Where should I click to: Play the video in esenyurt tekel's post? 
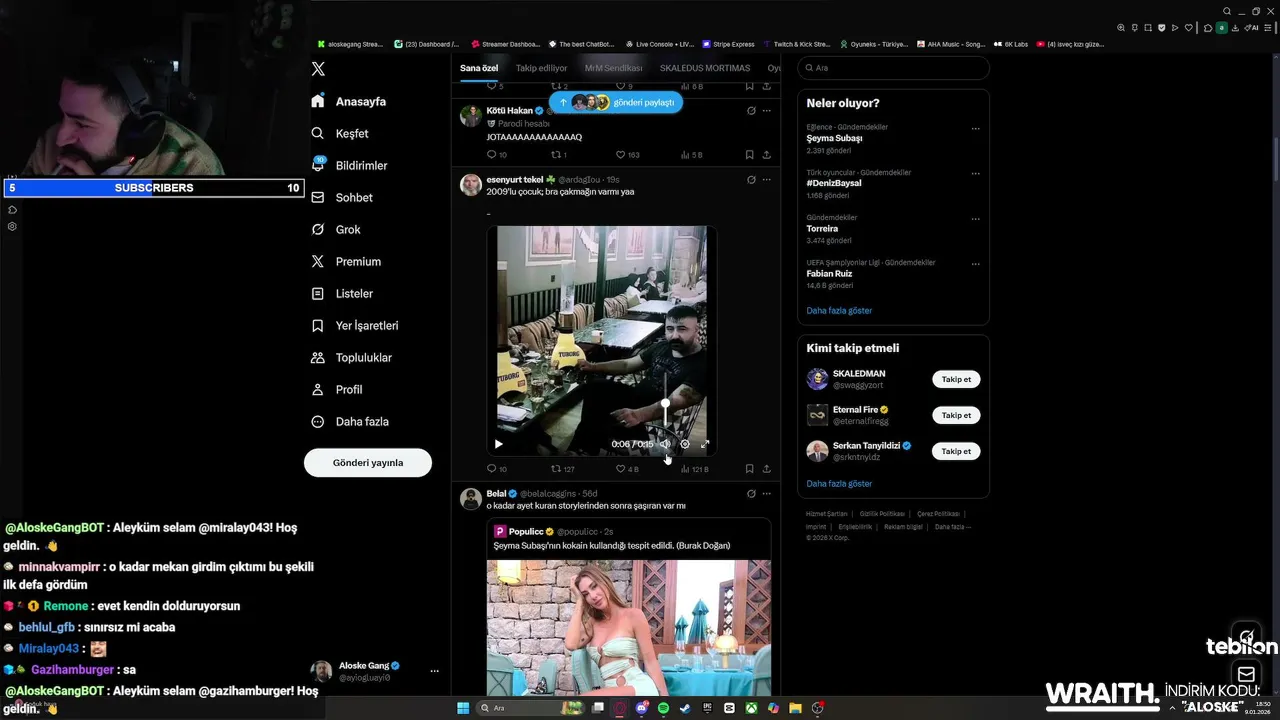(499, 444)
